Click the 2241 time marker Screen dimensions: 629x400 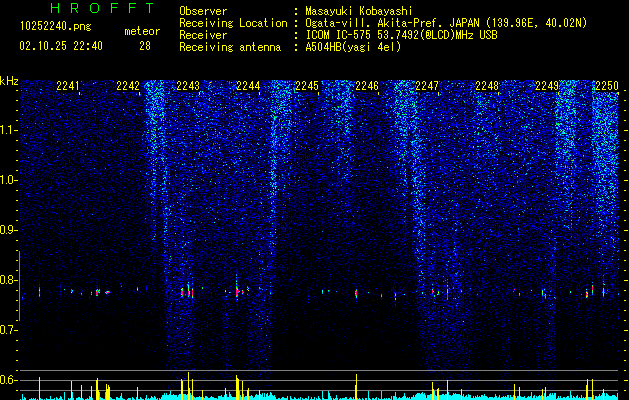[68, 86]
